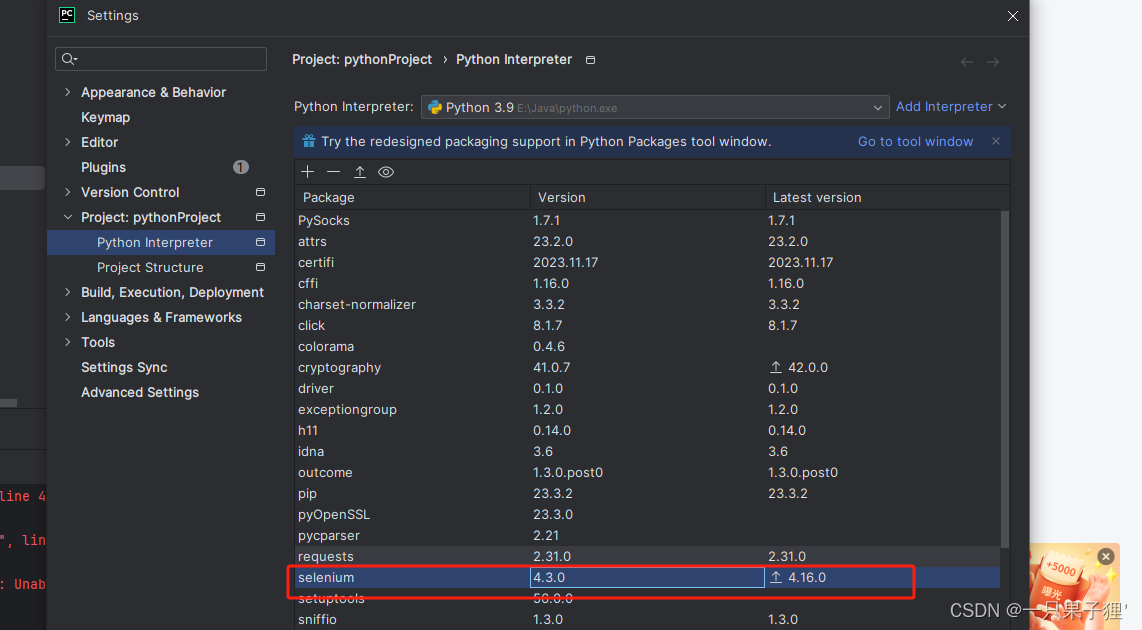Click the uninstall package minus icon
1142x630 pixels.
click(x=334, y=172)
